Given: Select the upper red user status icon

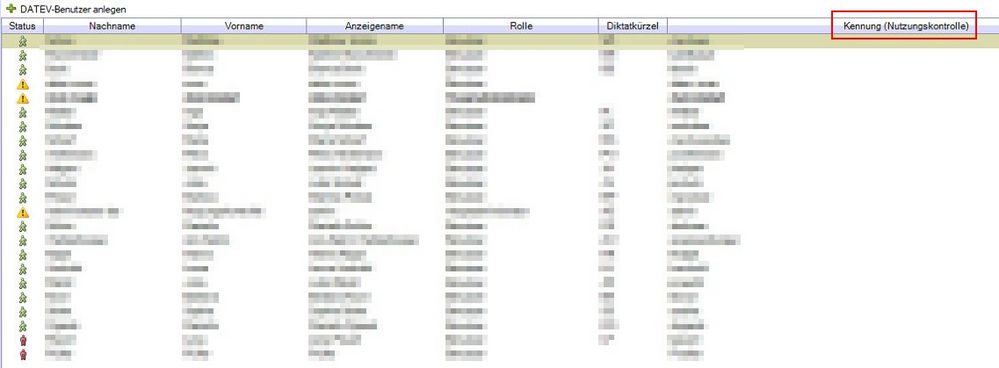Looking at the screenshot, I should point(23,340).
